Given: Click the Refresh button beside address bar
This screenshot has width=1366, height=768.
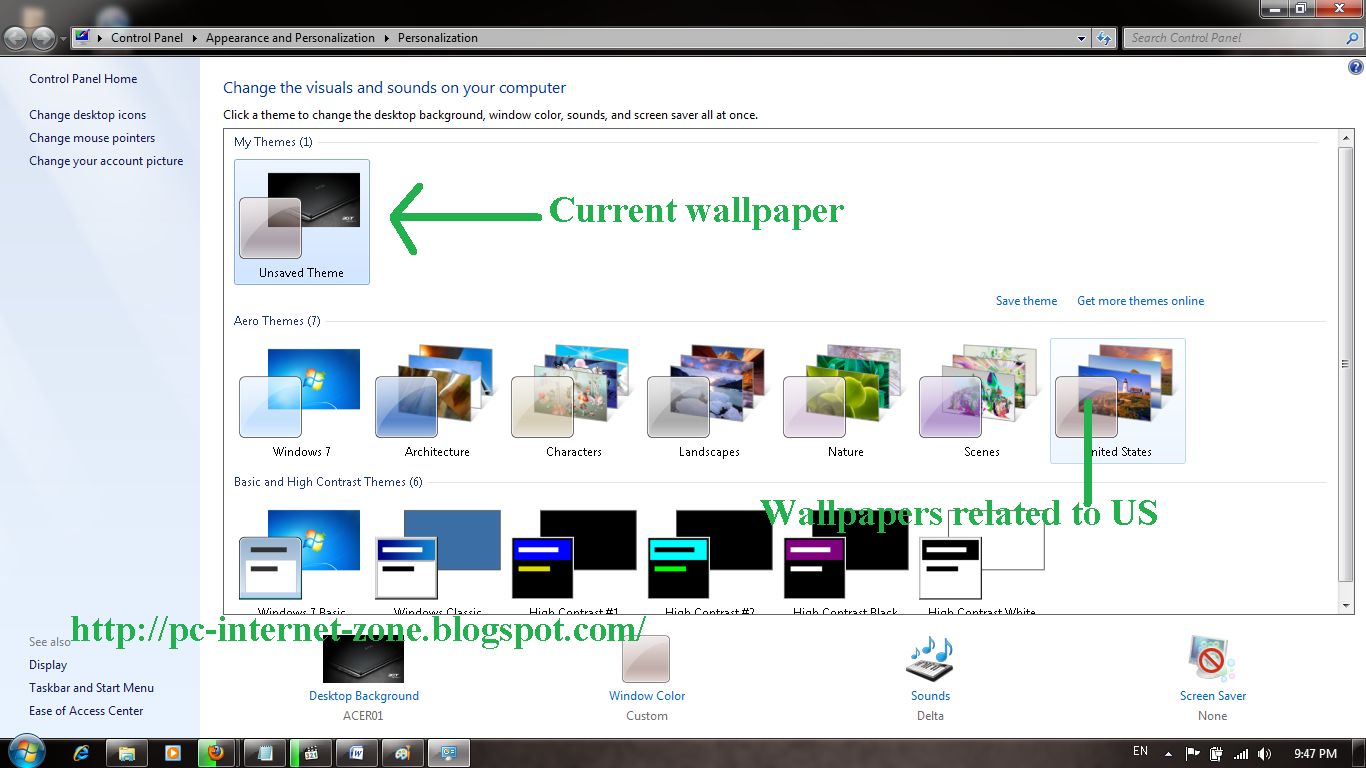Looking at the screenshot, I should coord(1104,38).
